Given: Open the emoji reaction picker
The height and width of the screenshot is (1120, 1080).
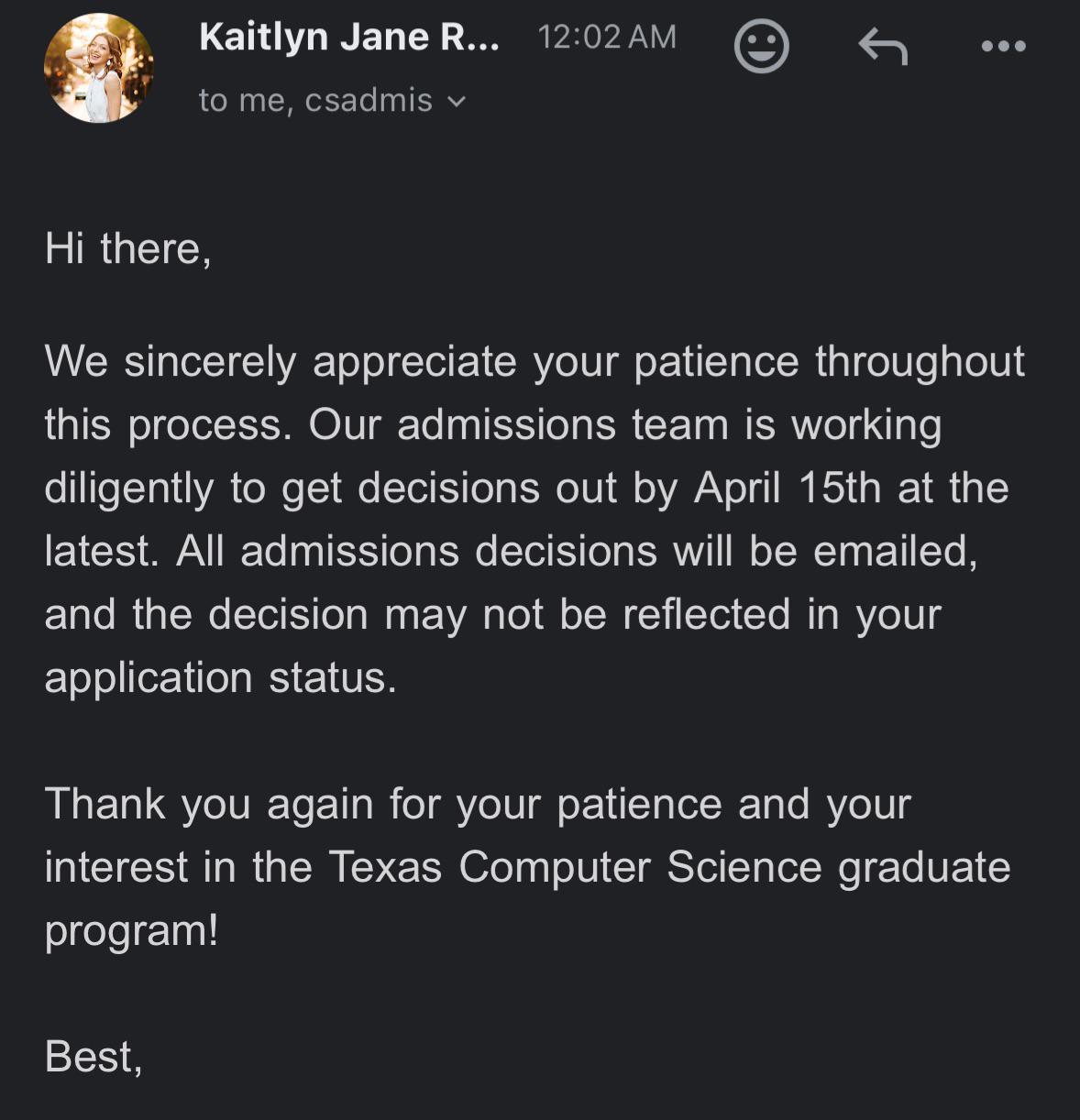Looking at the screenshot, I should click(x=761, y=46).
